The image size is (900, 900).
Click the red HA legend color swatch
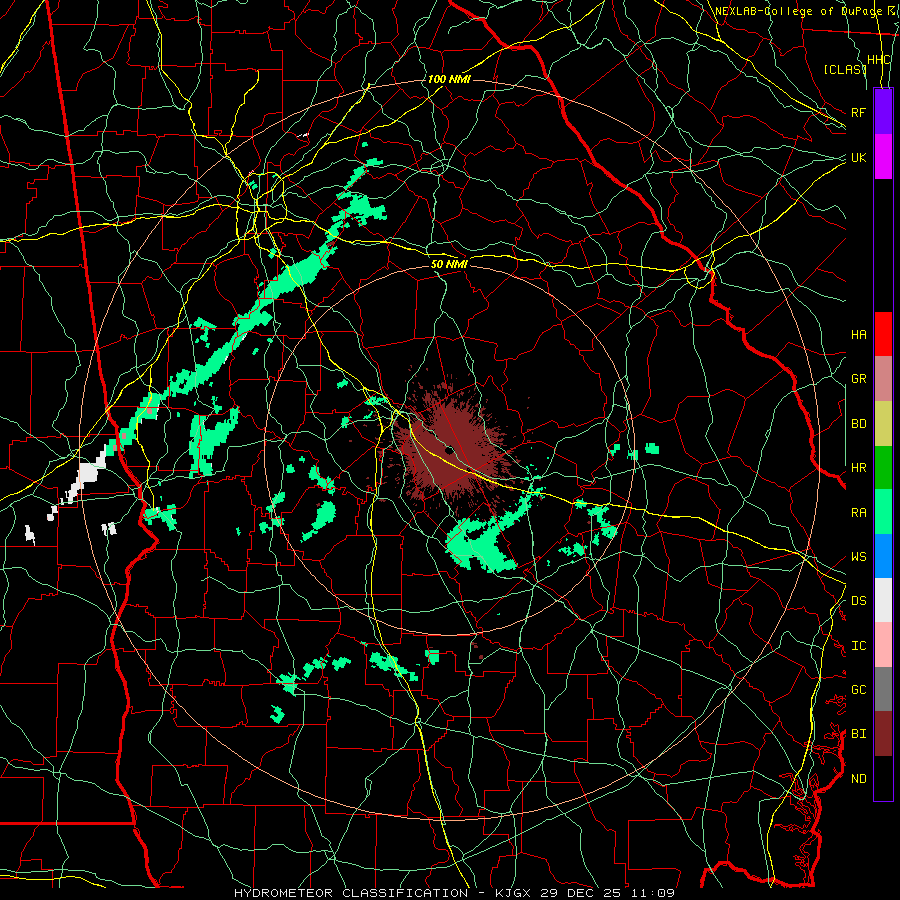pyautogui.click(x=883, y=334)
